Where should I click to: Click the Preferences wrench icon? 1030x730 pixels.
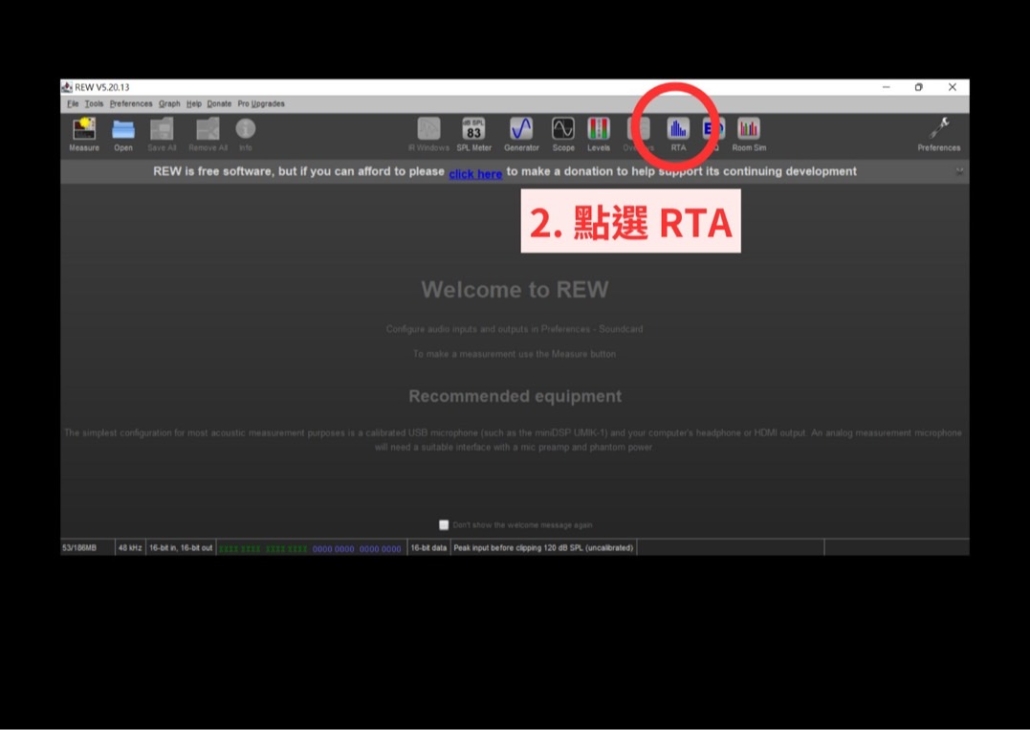pyautogui.click(x=938, y=130)
